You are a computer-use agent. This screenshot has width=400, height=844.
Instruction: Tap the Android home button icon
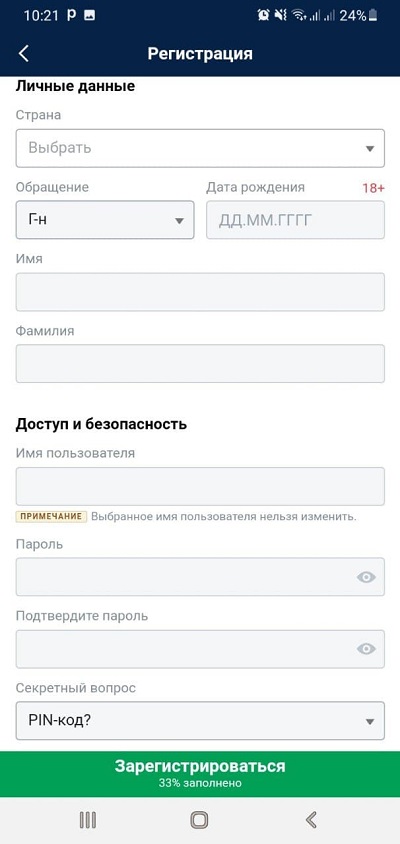(x=200, y=820)
